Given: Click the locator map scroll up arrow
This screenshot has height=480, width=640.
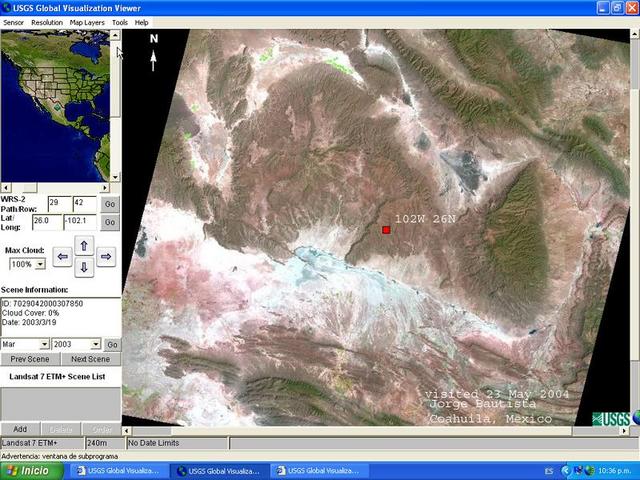Looking at the screenshot, I should 115,35.
